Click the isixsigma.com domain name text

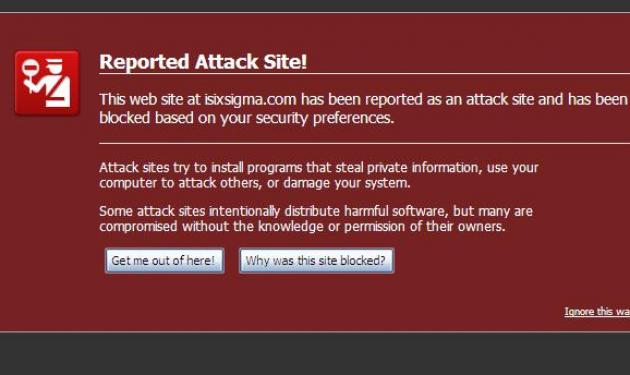point(250,99)
